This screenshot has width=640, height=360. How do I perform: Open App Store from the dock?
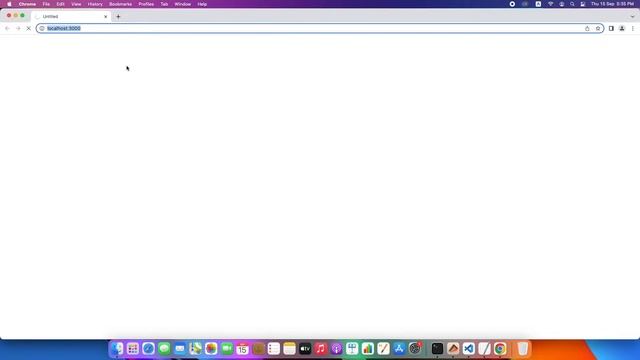[399, 349]
